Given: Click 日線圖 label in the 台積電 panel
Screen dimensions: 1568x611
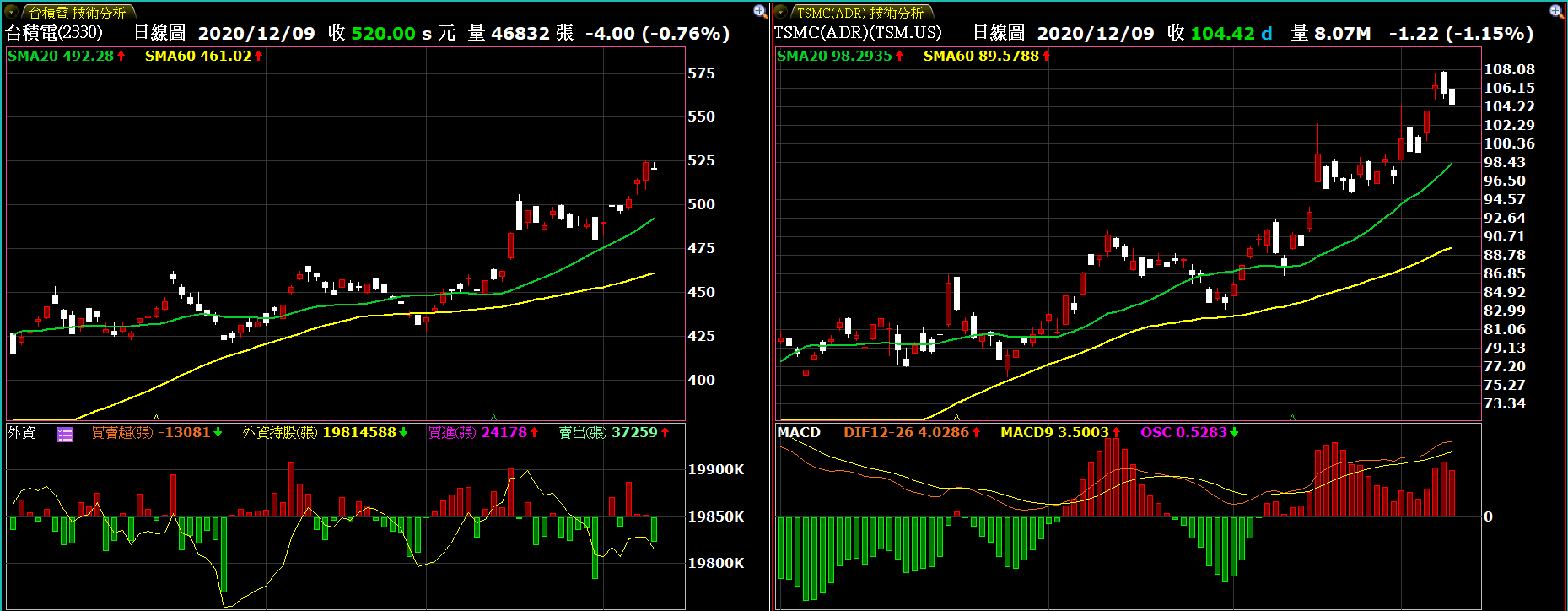Looking at the screenshot, I should coord(159,33).
